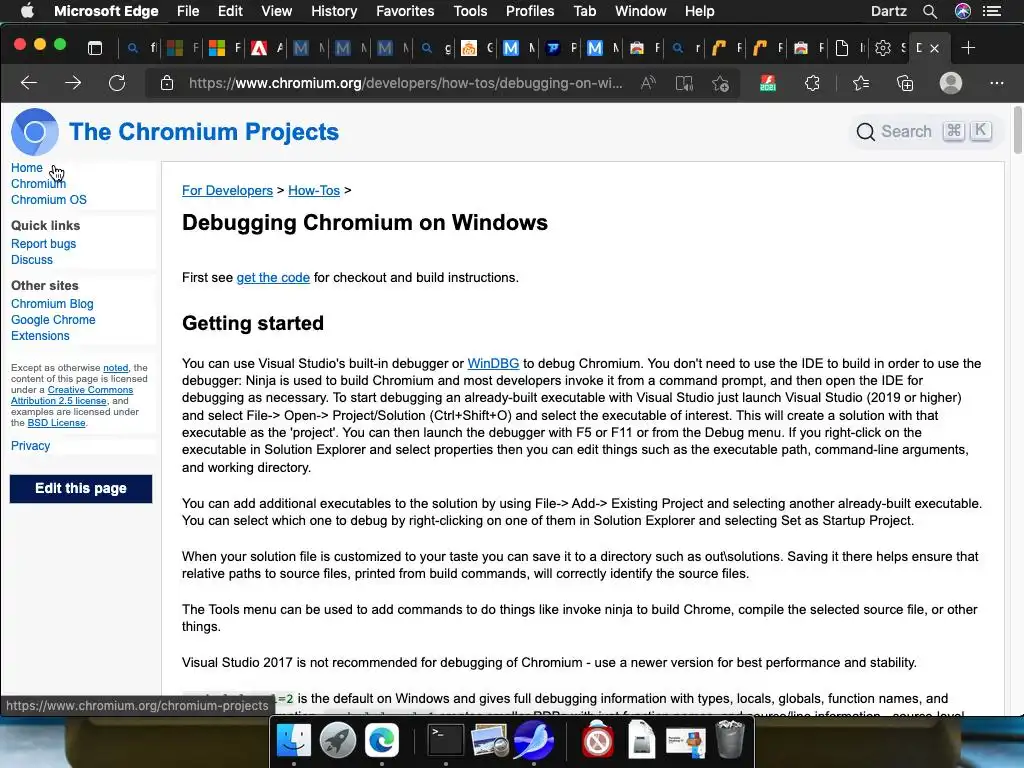
Task: Open the red prohibited-sign app in Dock
Action: pos(598,740)
